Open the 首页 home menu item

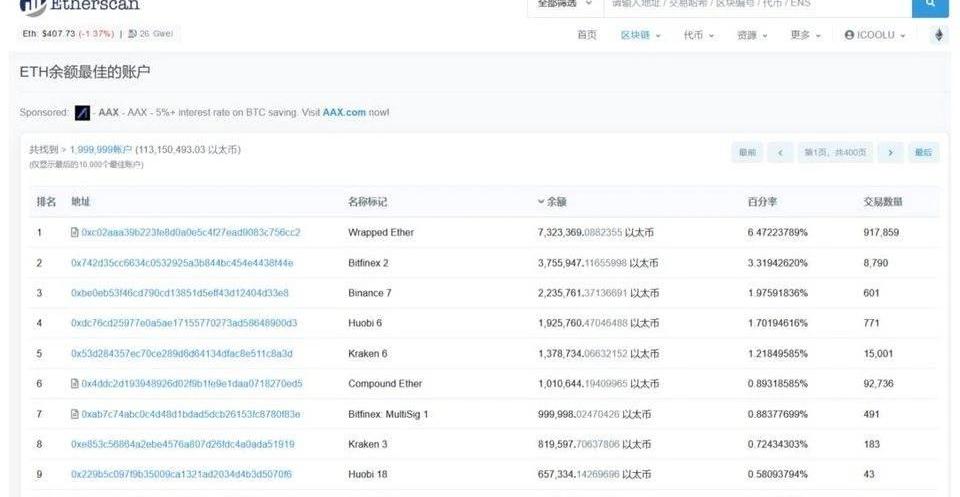[x=587, y=35]
